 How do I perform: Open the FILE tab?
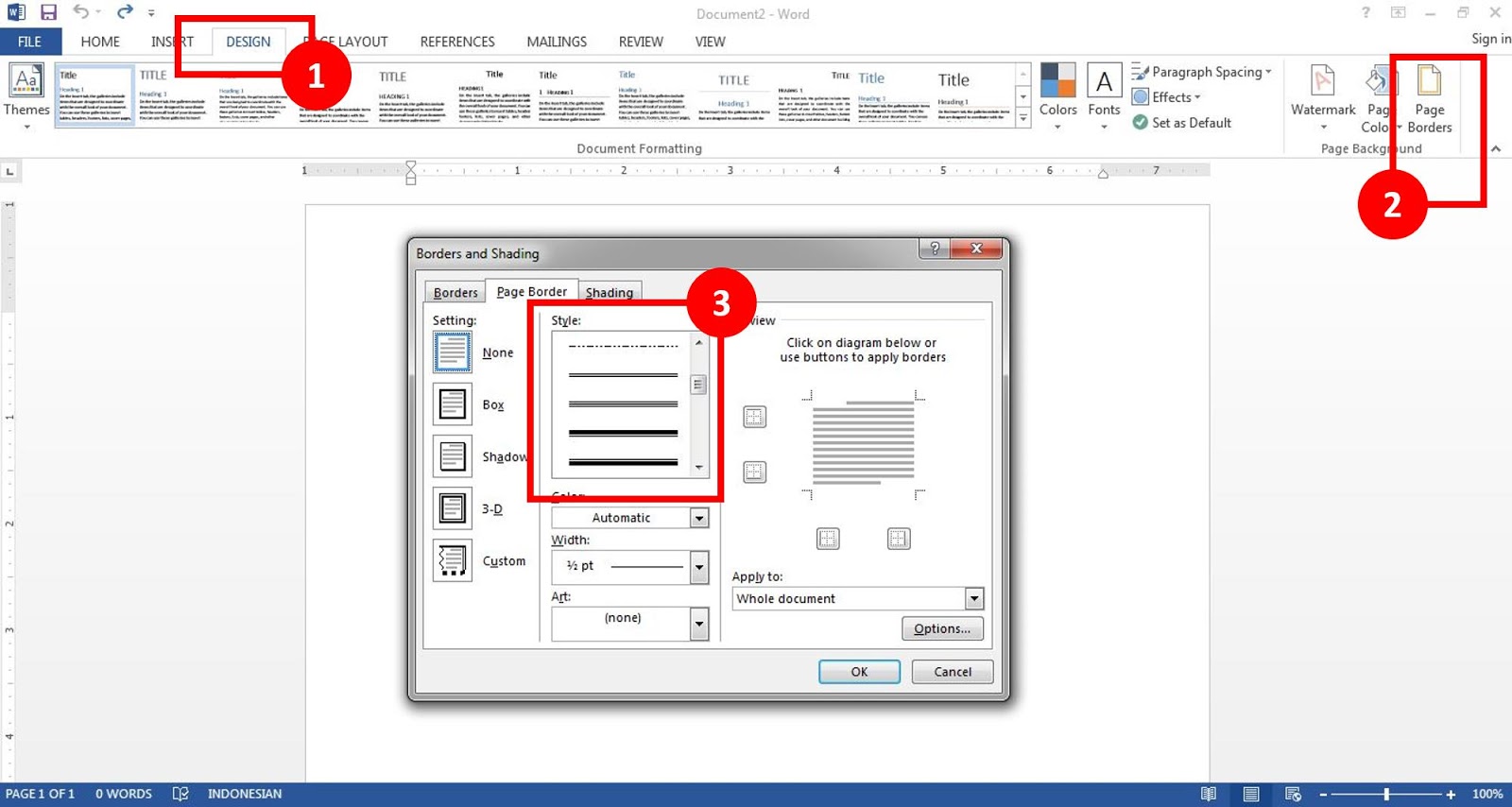click(30, 42)
